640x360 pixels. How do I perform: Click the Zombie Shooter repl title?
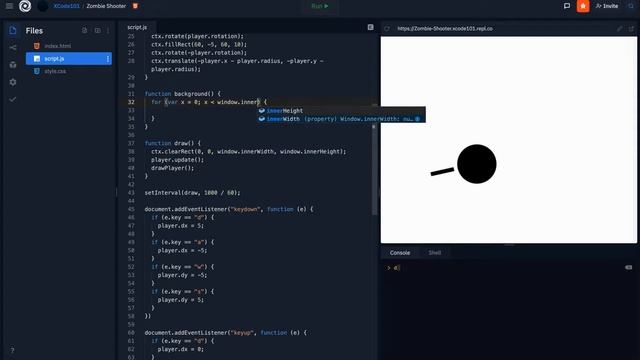[x=106, y=6]
